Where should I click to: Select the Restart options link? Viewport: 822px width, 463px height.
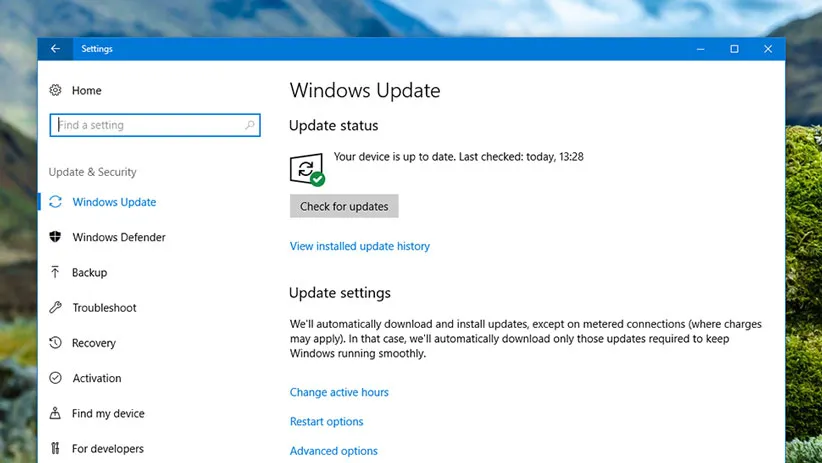(x=326, y=422)
